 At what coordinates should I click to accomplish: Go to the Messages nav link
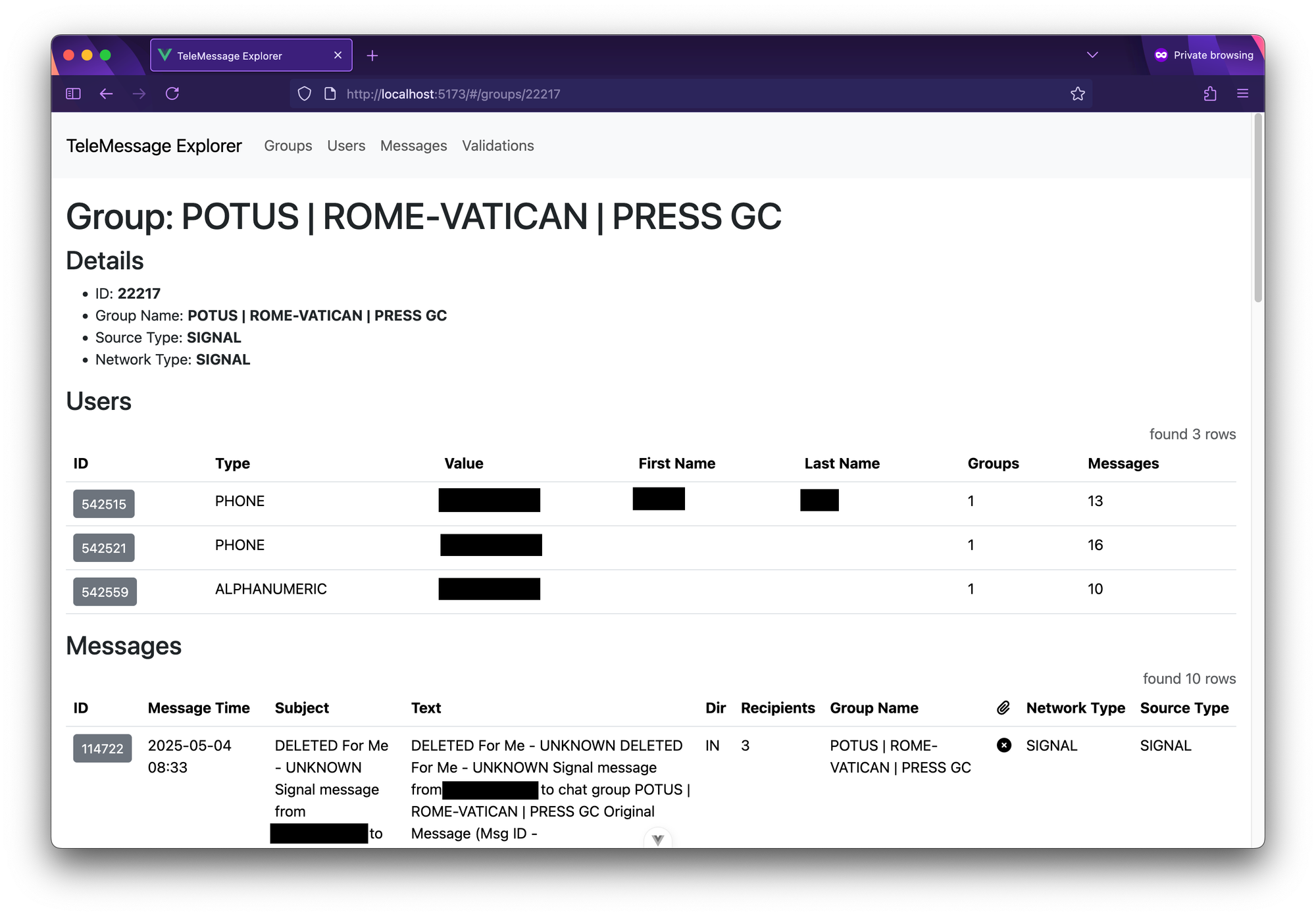pyautogui.click(x=413, y=145)
